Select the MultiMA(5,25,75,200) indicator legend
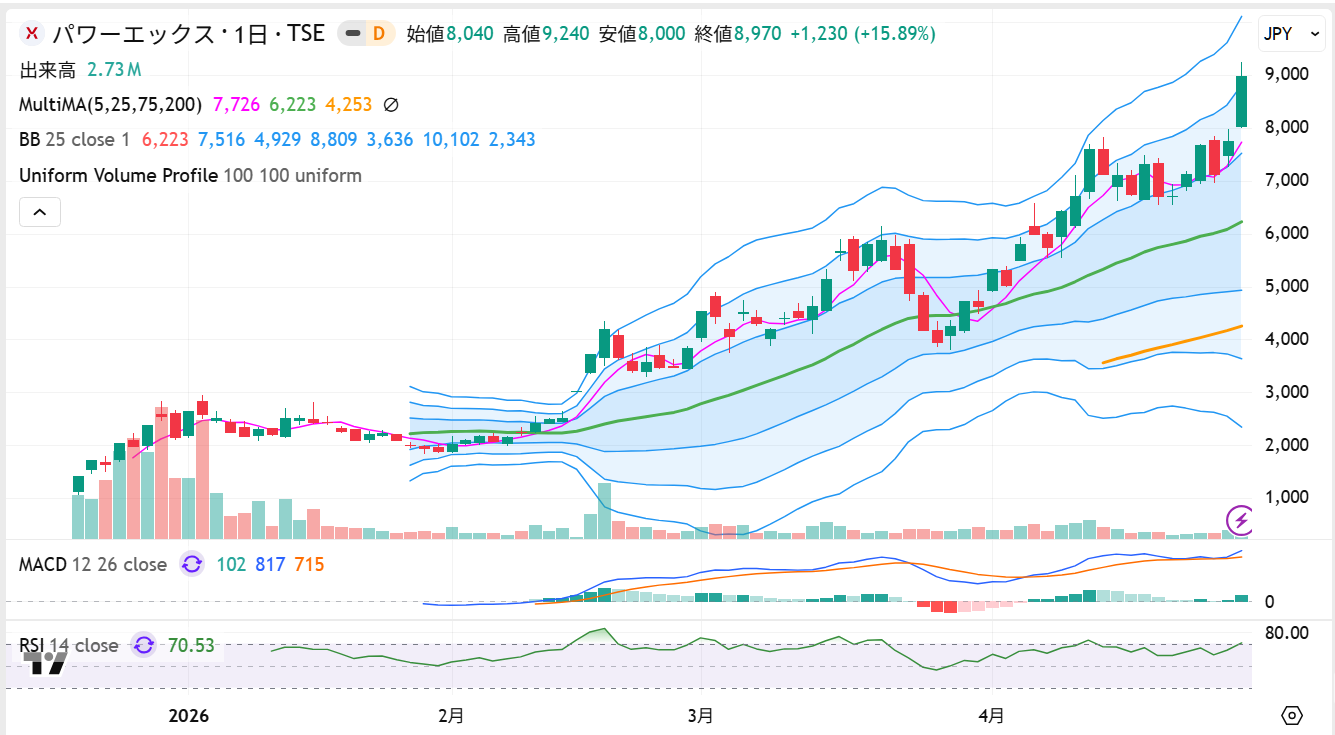The width and height of the screenshot is (1335, 735). coord(111,104)
